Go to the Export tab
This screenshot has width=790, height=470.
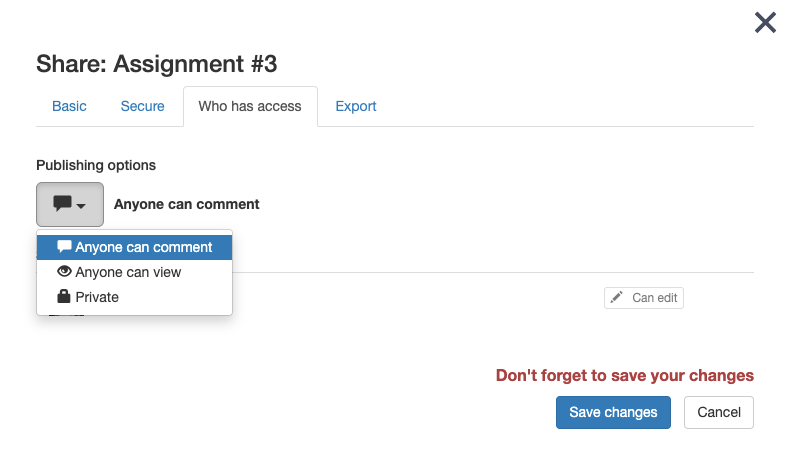point(356,106)
